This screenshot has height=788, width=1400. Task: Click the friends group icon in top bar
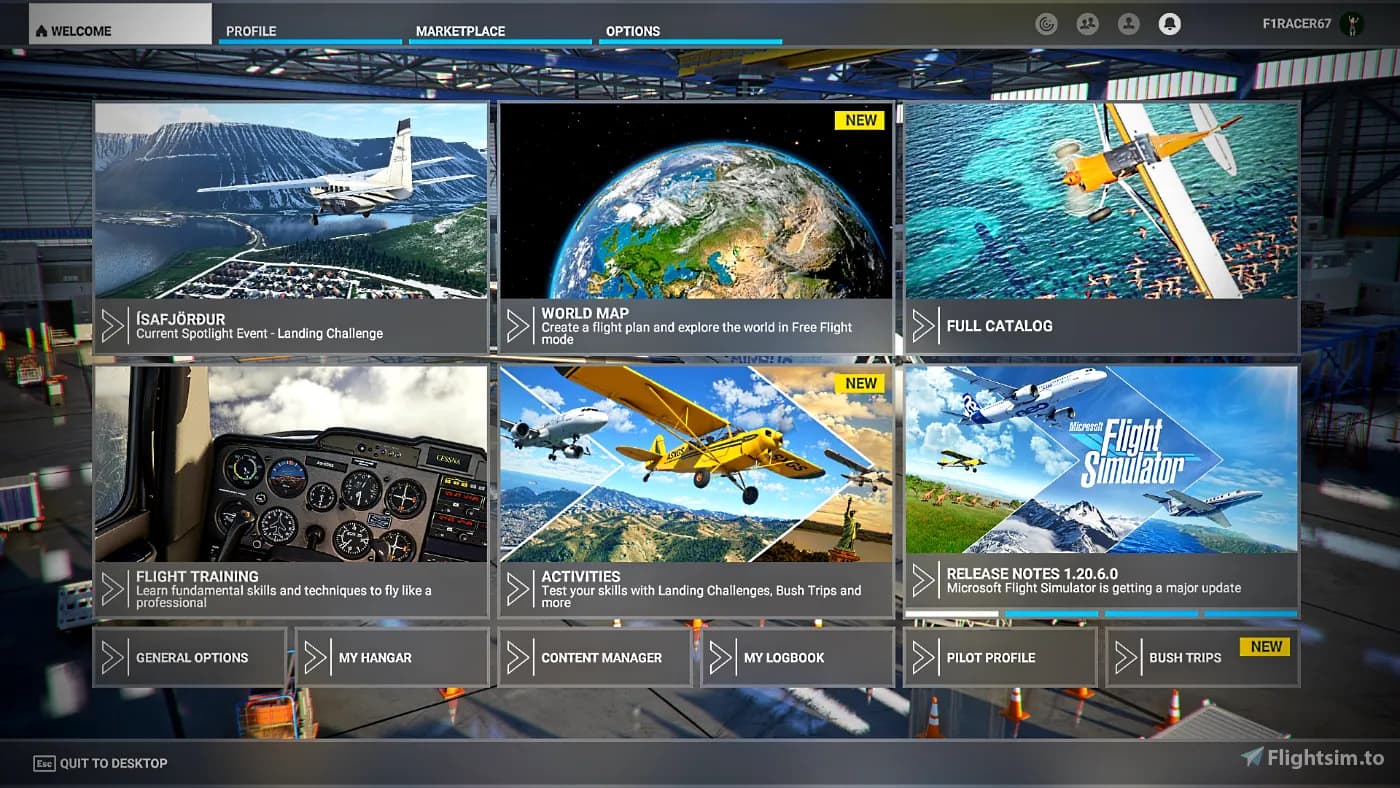click(x=1087, y=24)
